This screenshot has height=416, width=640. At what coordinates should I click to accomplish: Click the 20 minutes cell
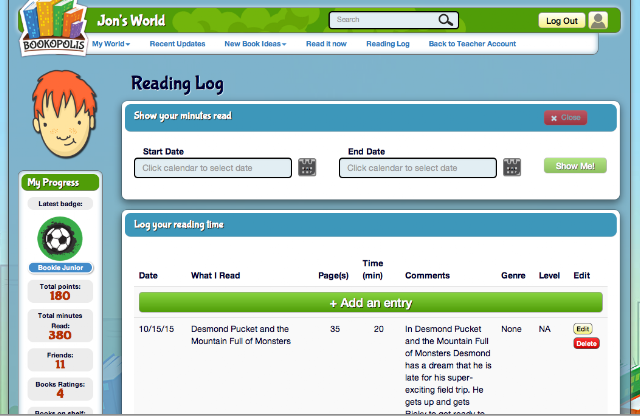tap(378, 329)
